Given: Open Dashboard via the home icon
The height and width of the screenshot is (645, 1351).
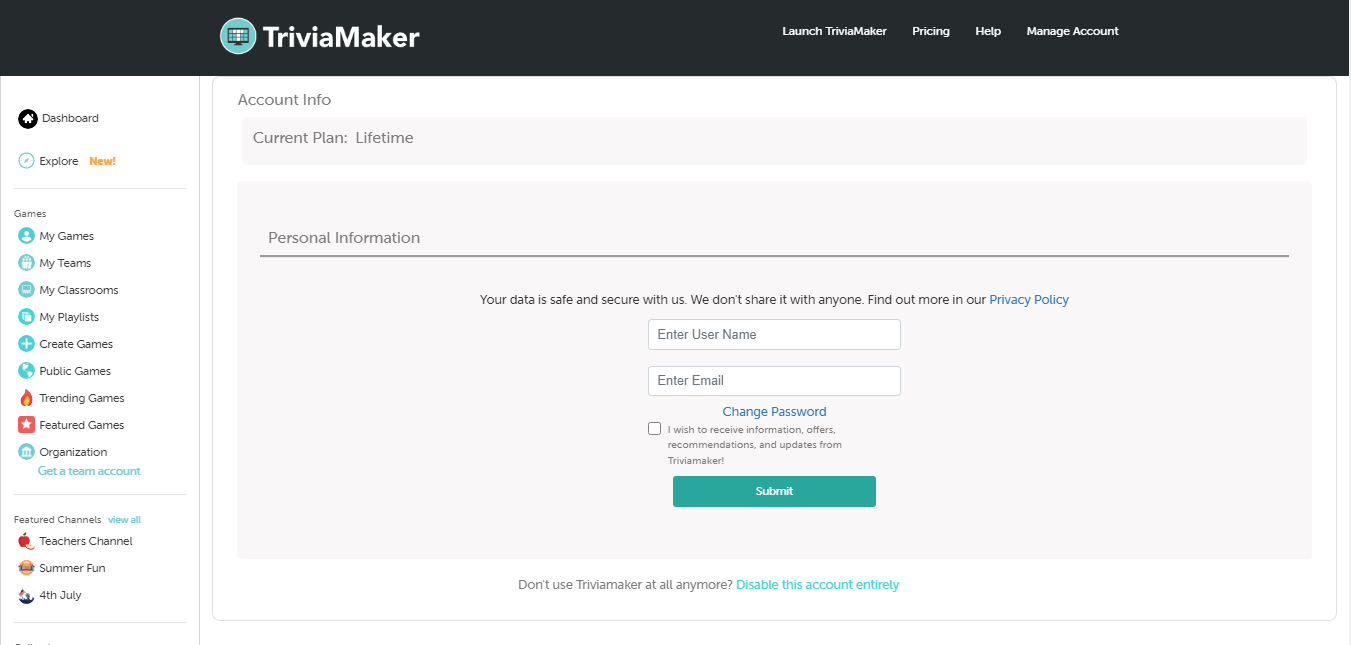Looking at the screenshot, I should [x=27, y=119].
